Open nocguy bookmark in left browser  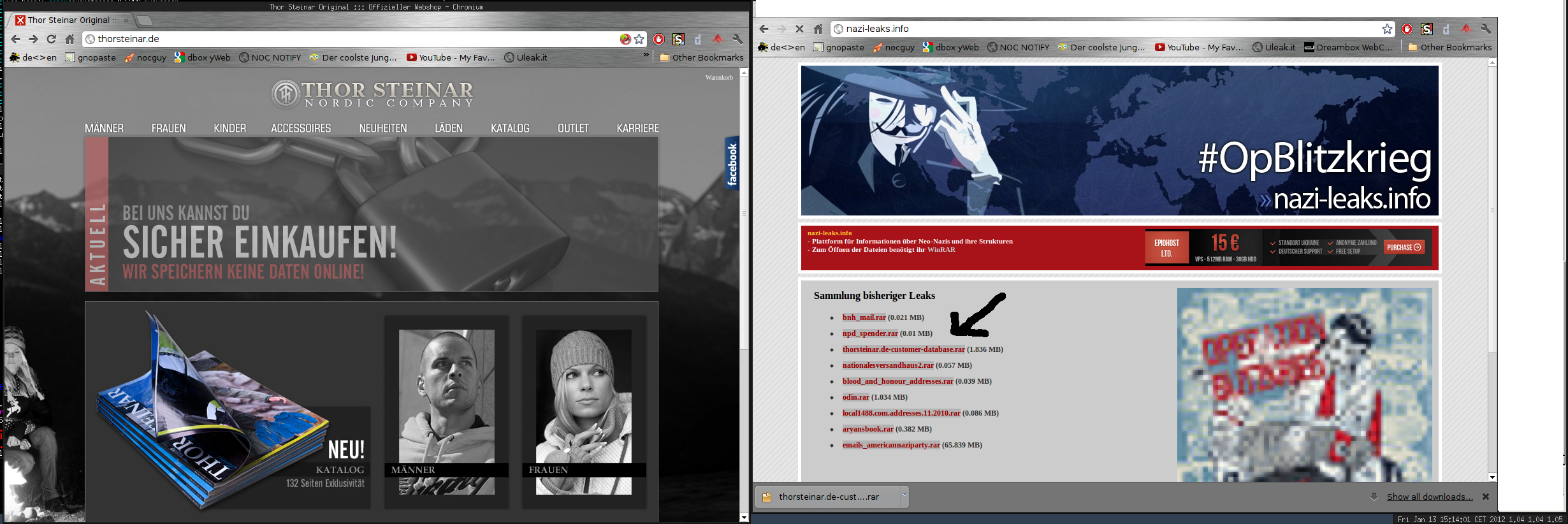[145, 57]
